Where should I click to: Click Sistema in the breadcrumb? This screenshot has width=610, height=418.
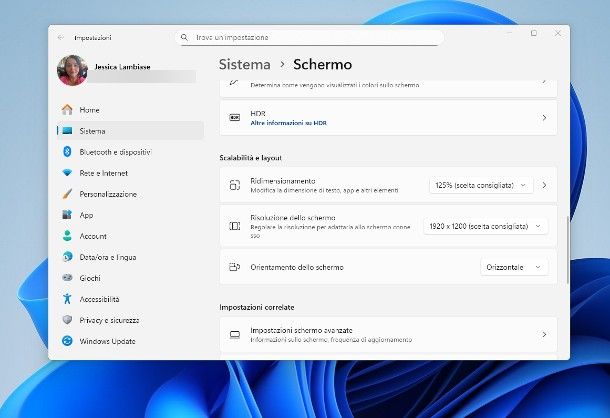click(x=245, y=64)
